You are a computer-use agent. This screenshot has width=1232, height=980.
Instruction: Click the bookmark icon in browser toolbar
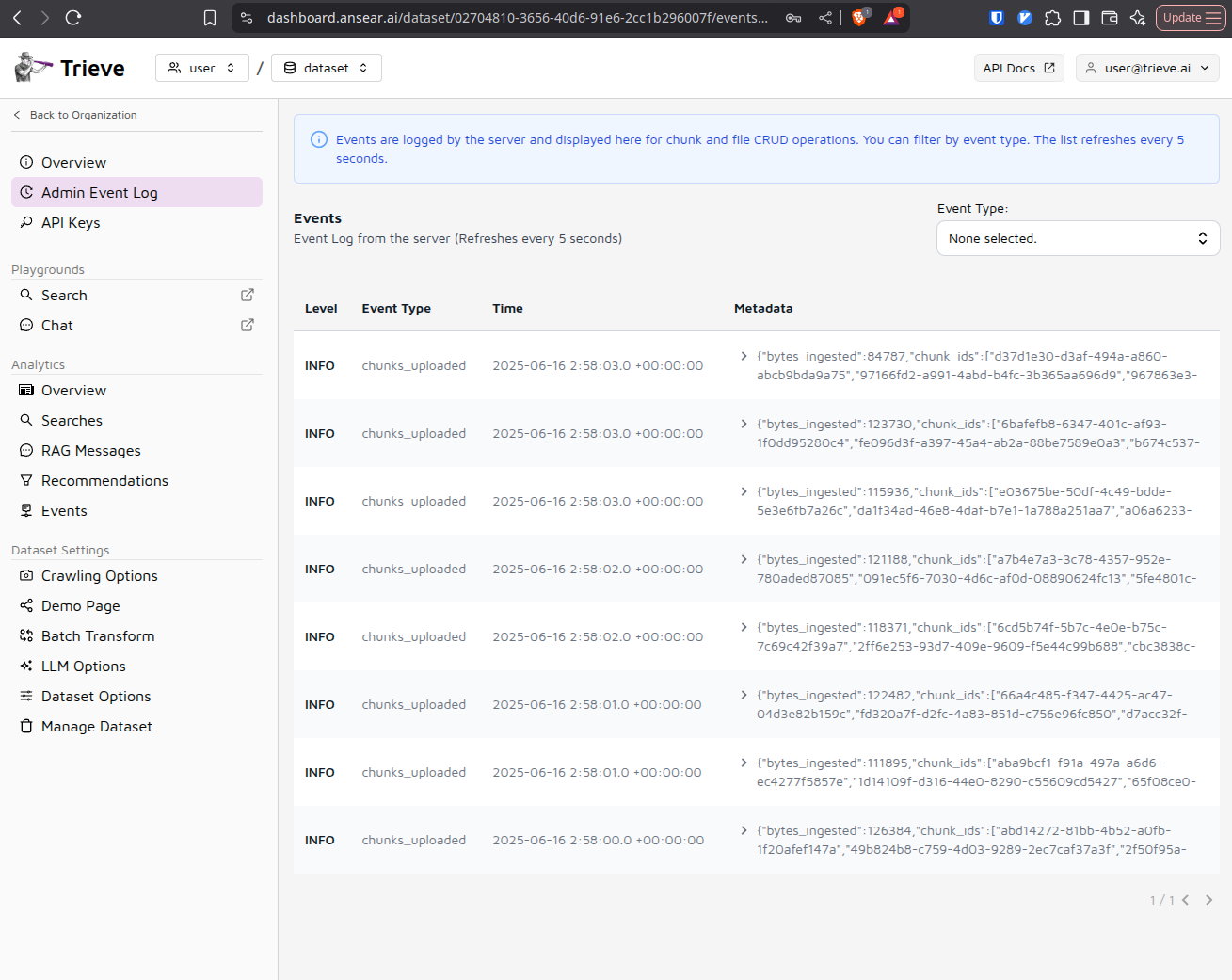click(210, 18)
